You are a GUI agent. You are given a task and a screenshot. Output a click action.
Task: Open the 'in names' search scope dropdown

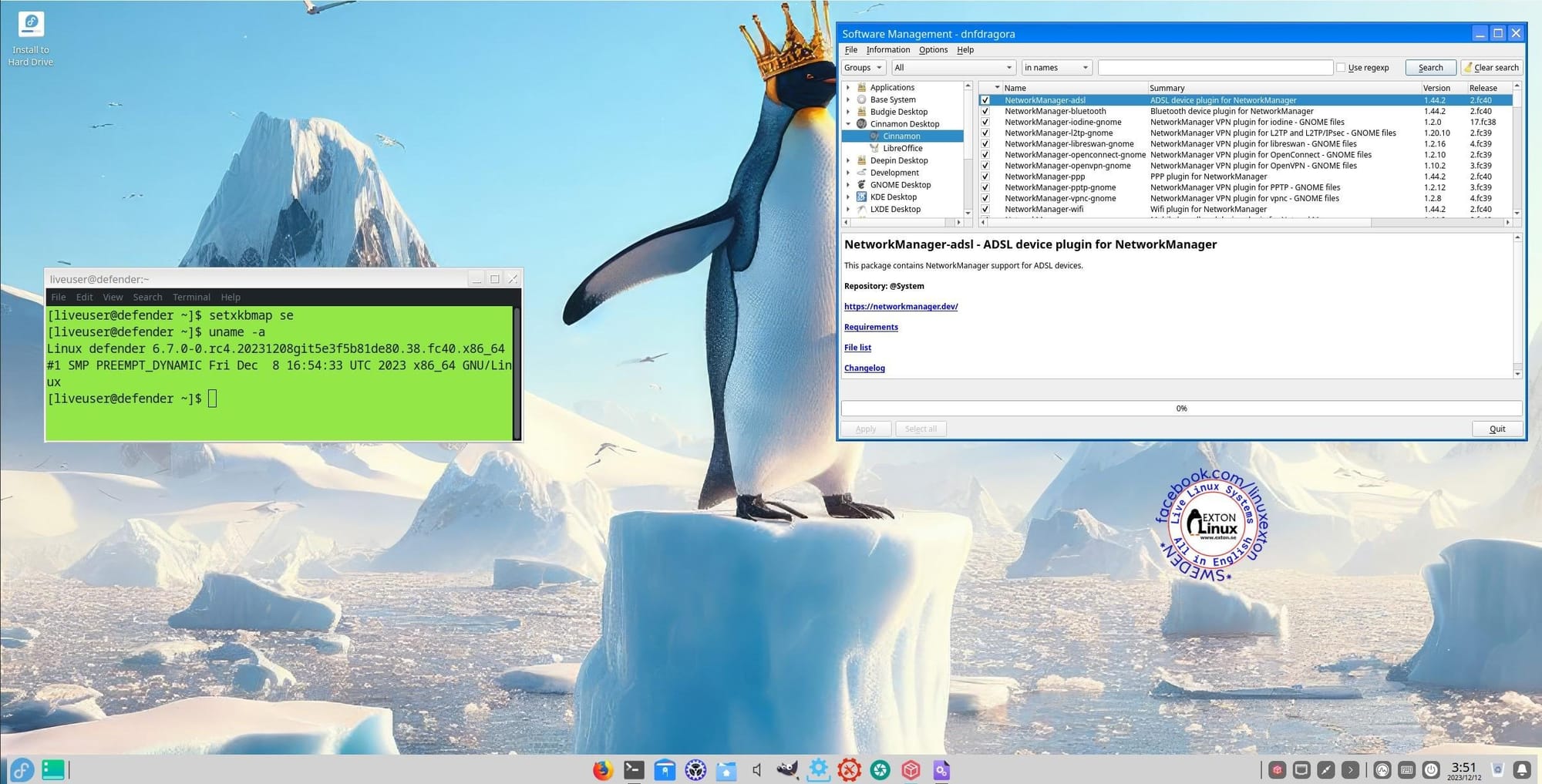tap(1056, 68)
